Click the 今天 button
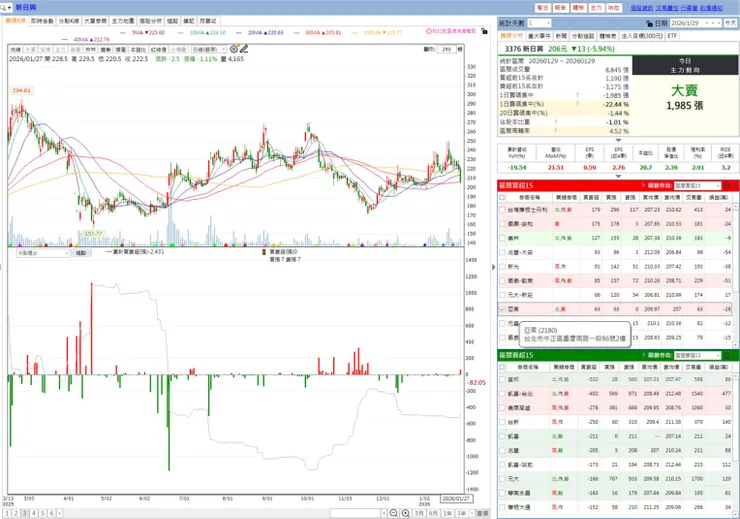Image resolution: width=740 pixels, height=519 pixels. (x=730, y=23)
